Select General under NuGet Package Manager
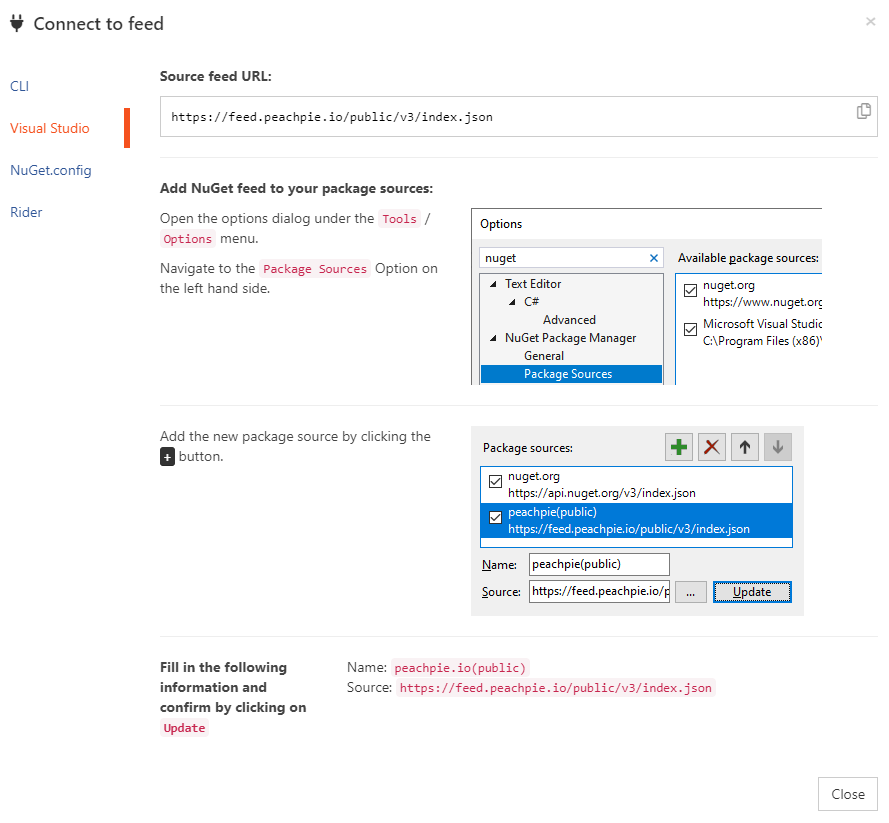Screen dimensions: 889x823 [x=544, y=356]
